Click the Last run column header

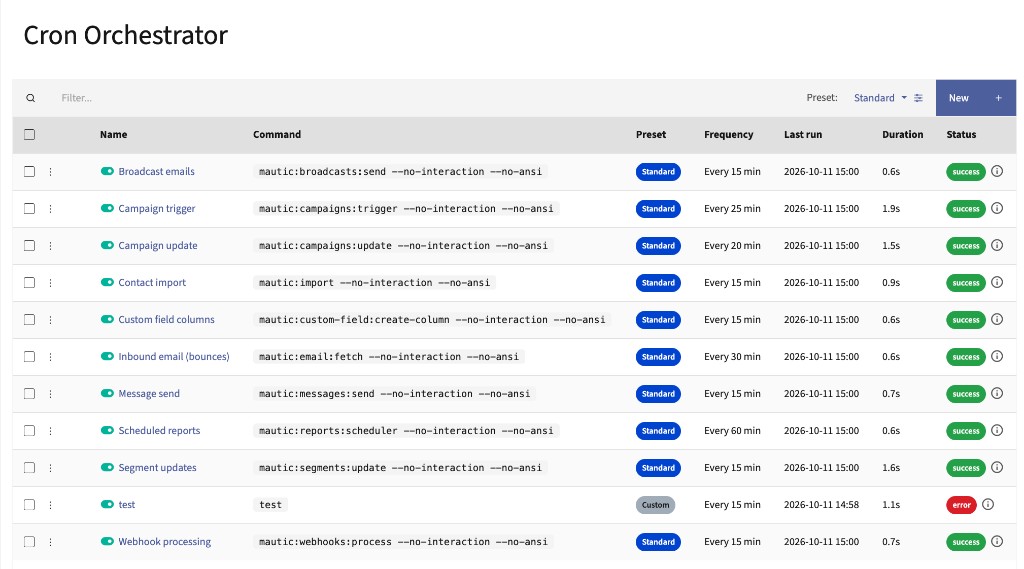coord(803,135)
